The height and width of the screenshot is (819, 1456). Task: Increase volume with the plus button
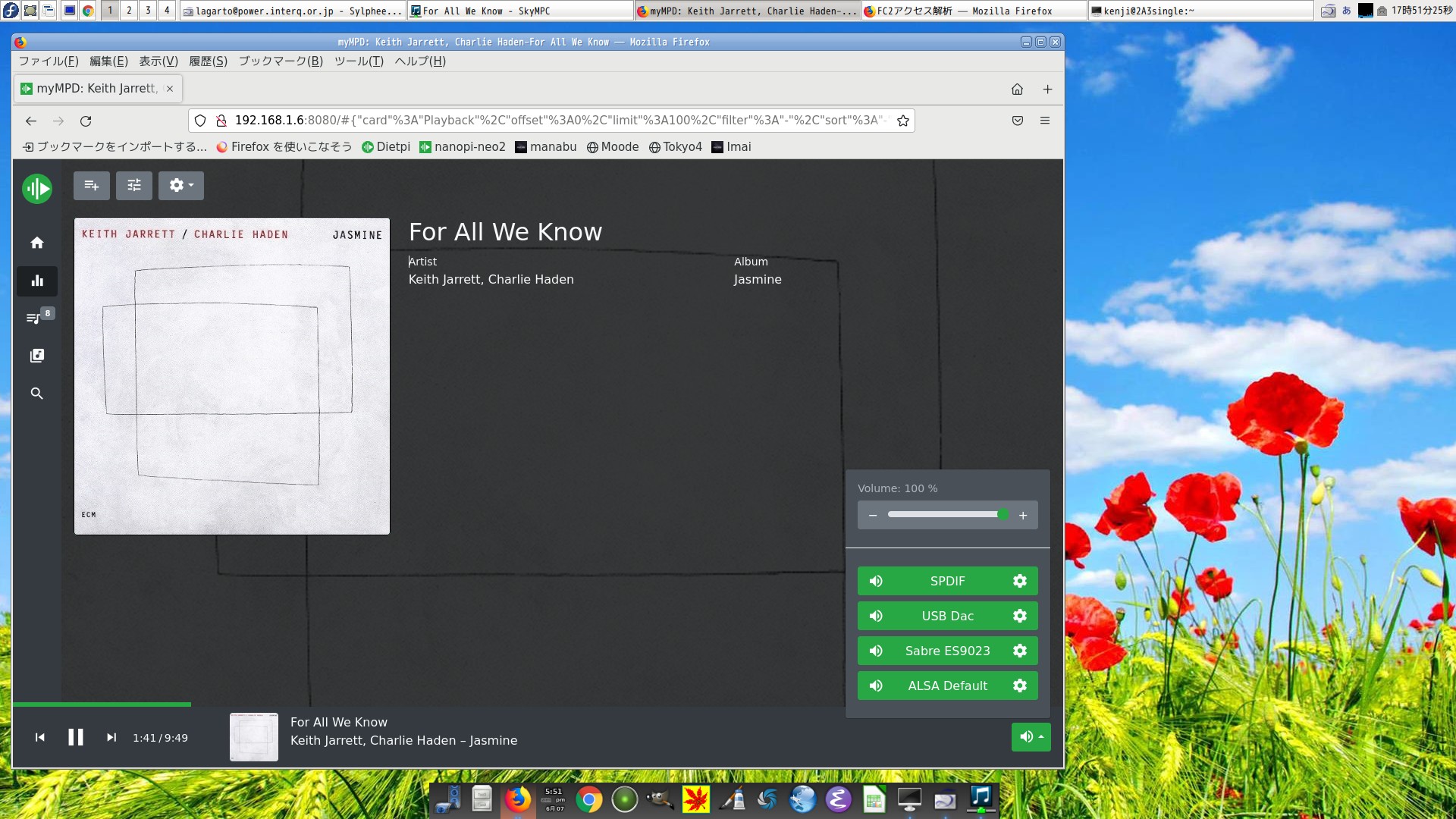1023,516
